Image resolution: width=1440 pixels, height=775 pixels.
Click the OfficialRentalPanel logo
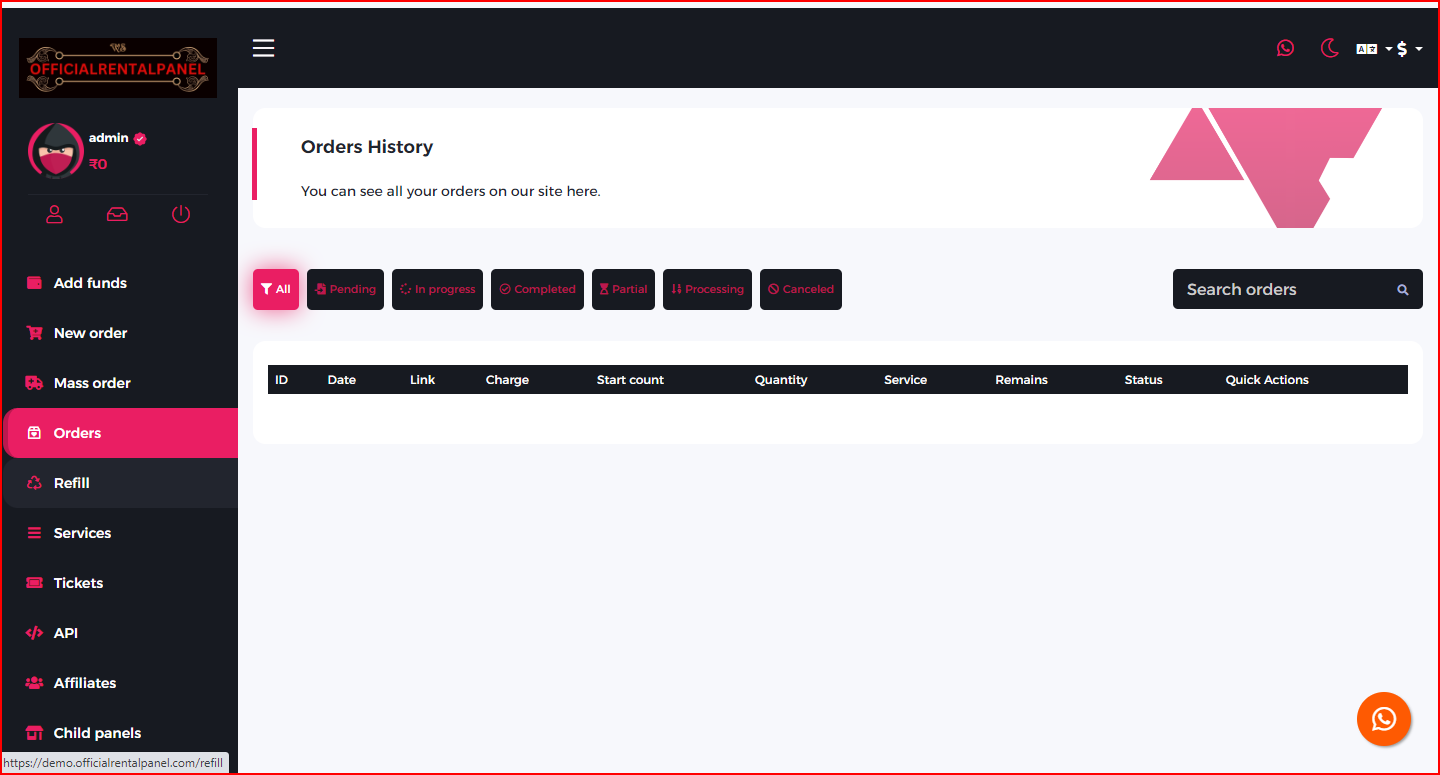click(117, 67)
